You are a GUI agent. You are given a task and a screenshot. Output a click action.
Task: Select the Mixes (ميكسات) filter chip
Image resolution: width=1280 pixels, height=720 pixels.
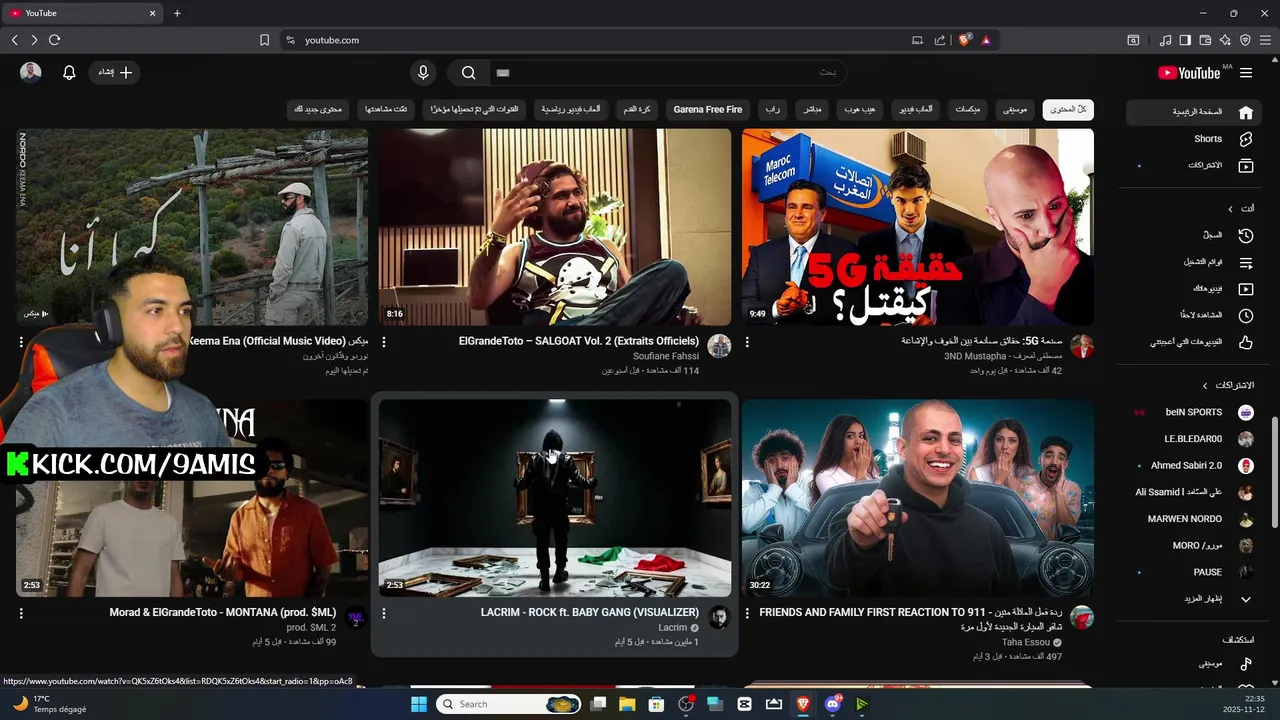[x=967, y=109]
